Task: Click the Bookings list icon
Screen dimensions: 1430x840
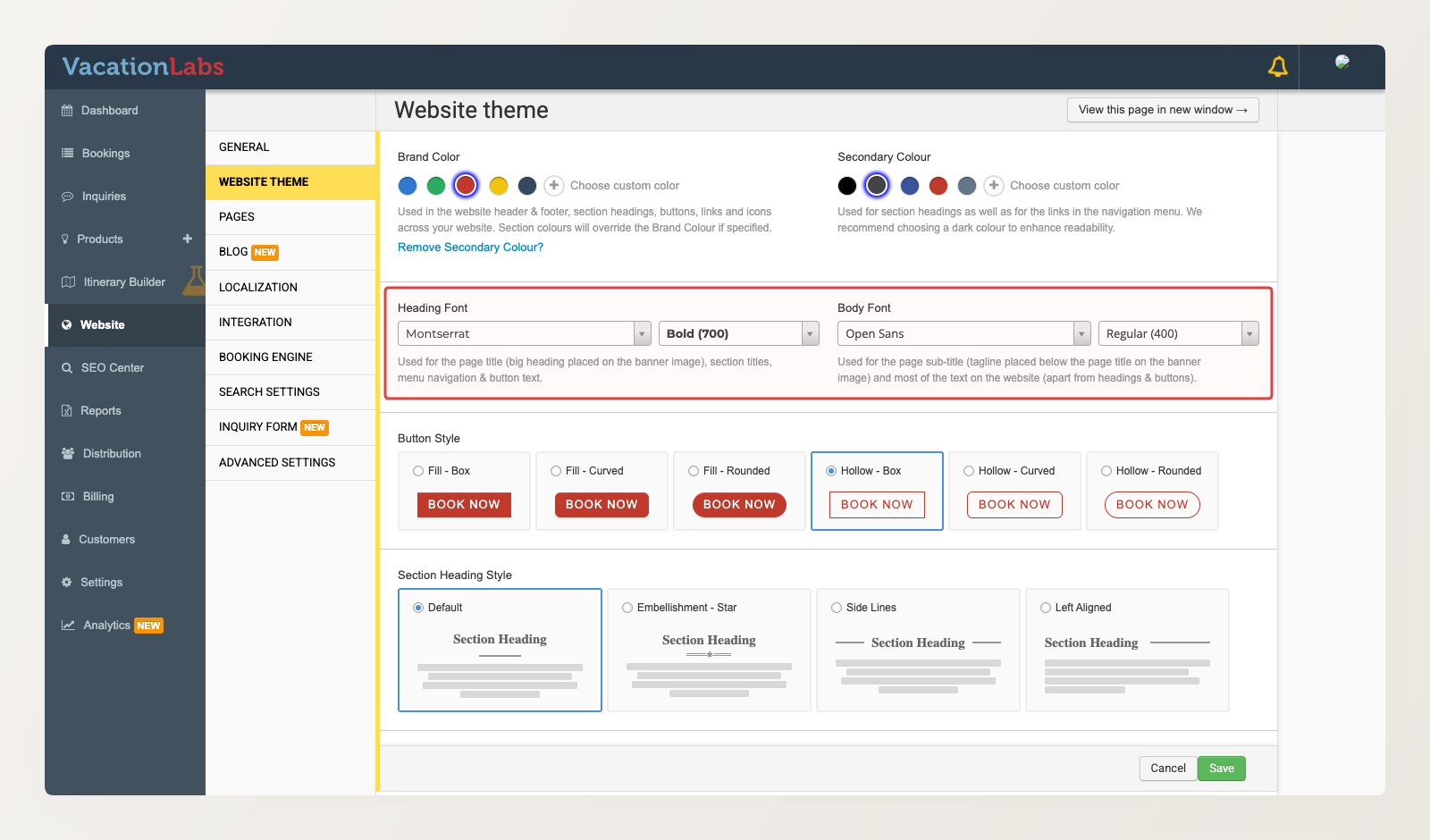Action: [67, 153]
